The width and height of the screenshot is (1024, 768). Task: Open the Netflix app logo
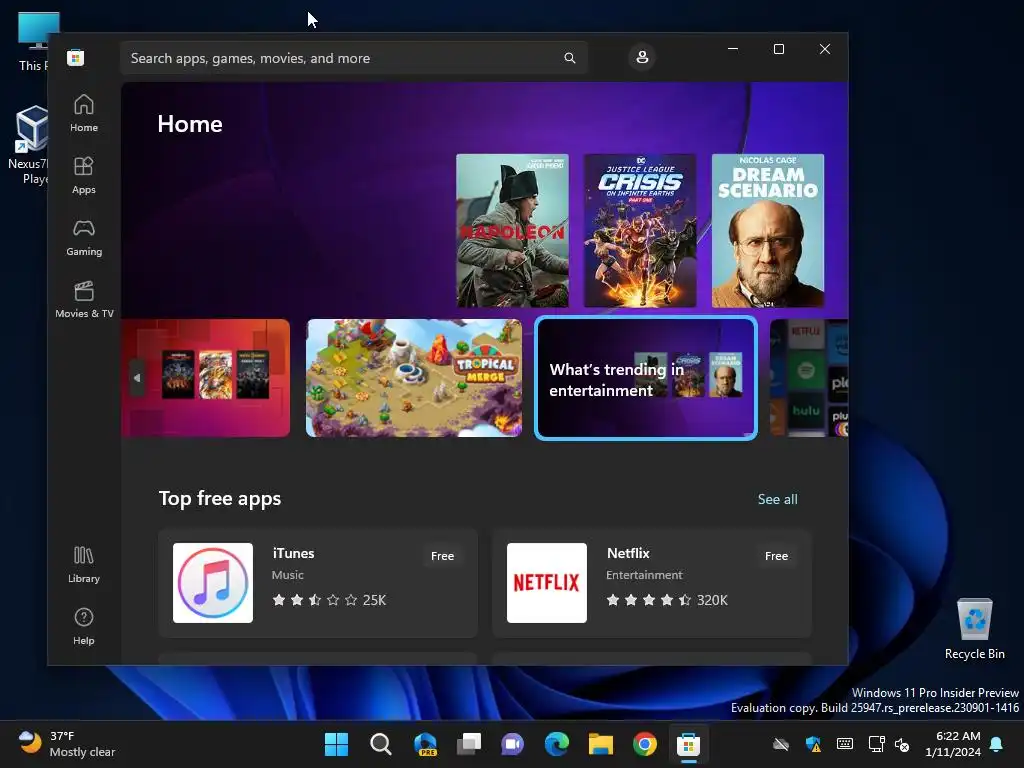click(x=547, y=583)
